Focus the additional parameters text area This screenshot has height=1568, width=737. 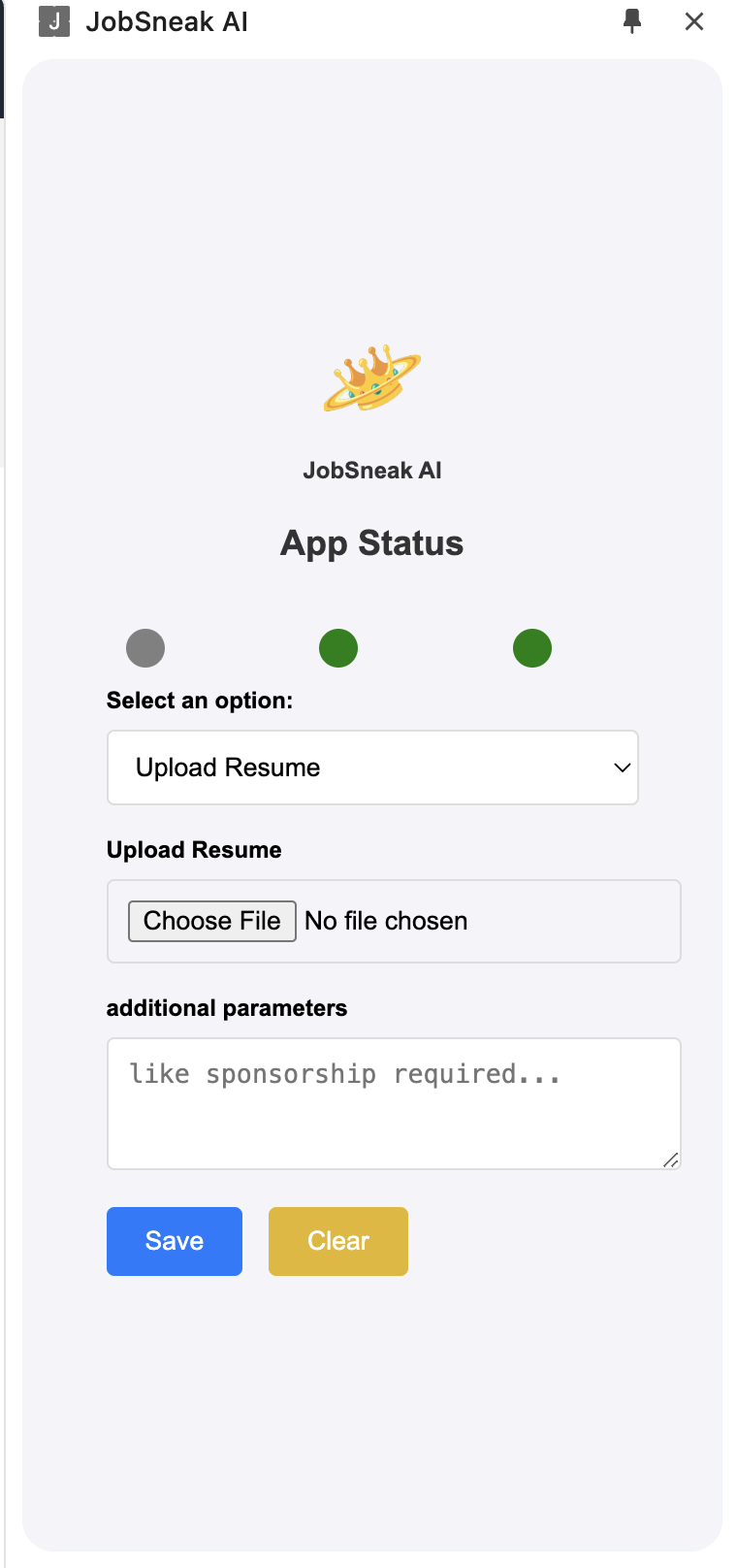tap(394, 1103)
